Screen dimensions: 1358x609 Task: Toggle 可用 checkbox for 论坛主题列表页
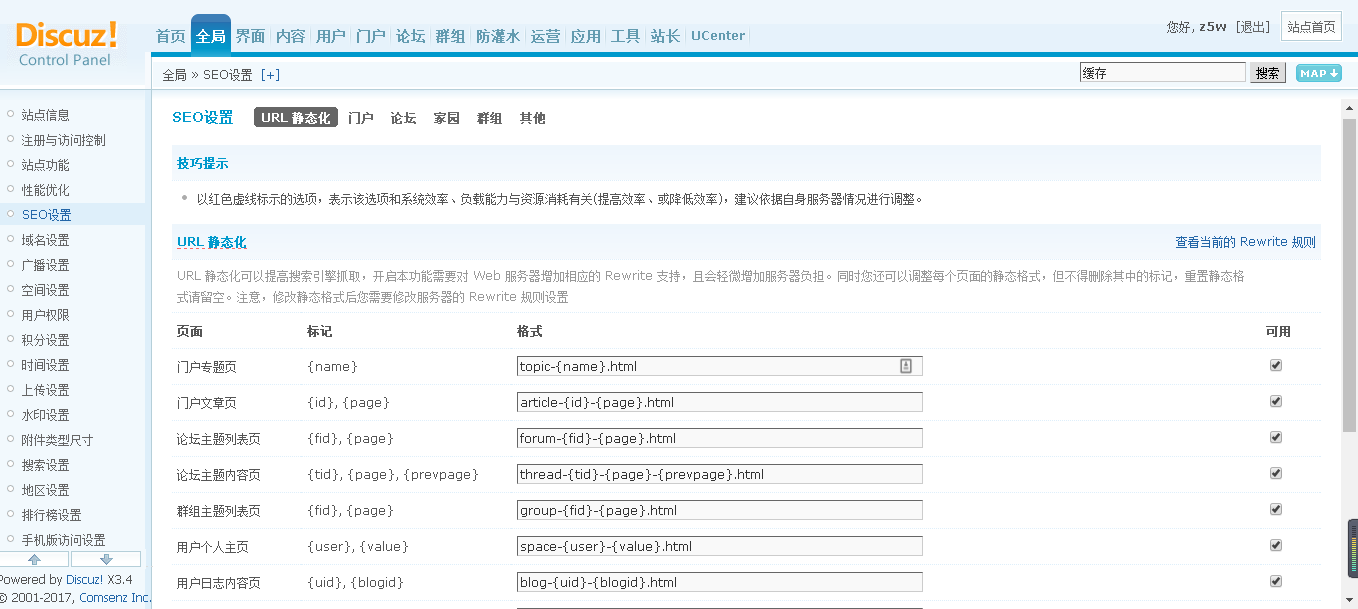[x=1275, y=438]
